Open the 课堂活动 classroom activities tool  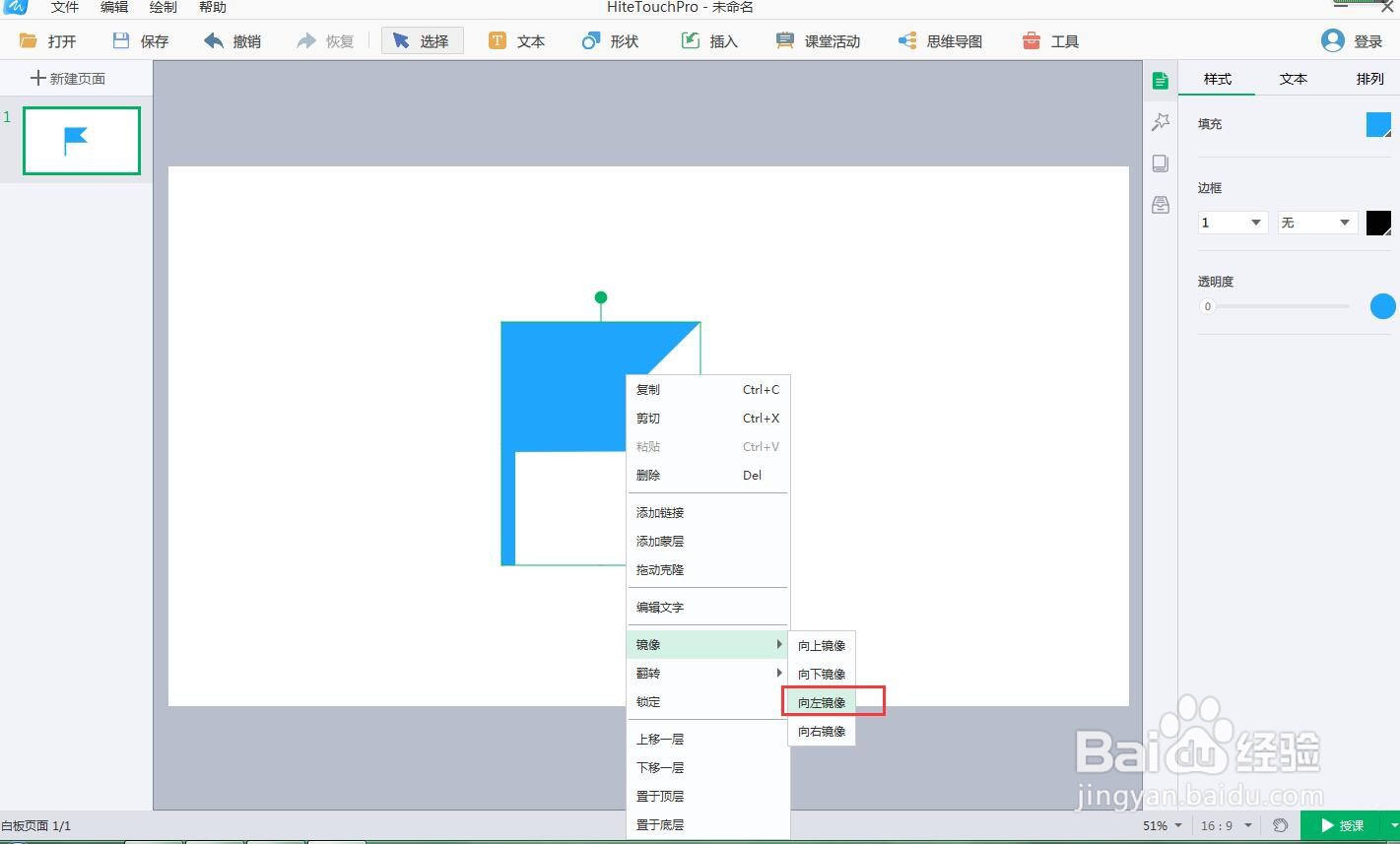[818, 40]
